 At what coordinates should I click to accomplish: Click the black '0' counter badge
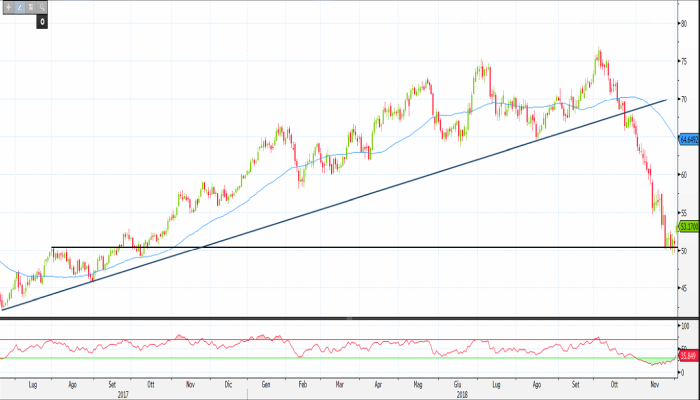[x=43, y=20]
